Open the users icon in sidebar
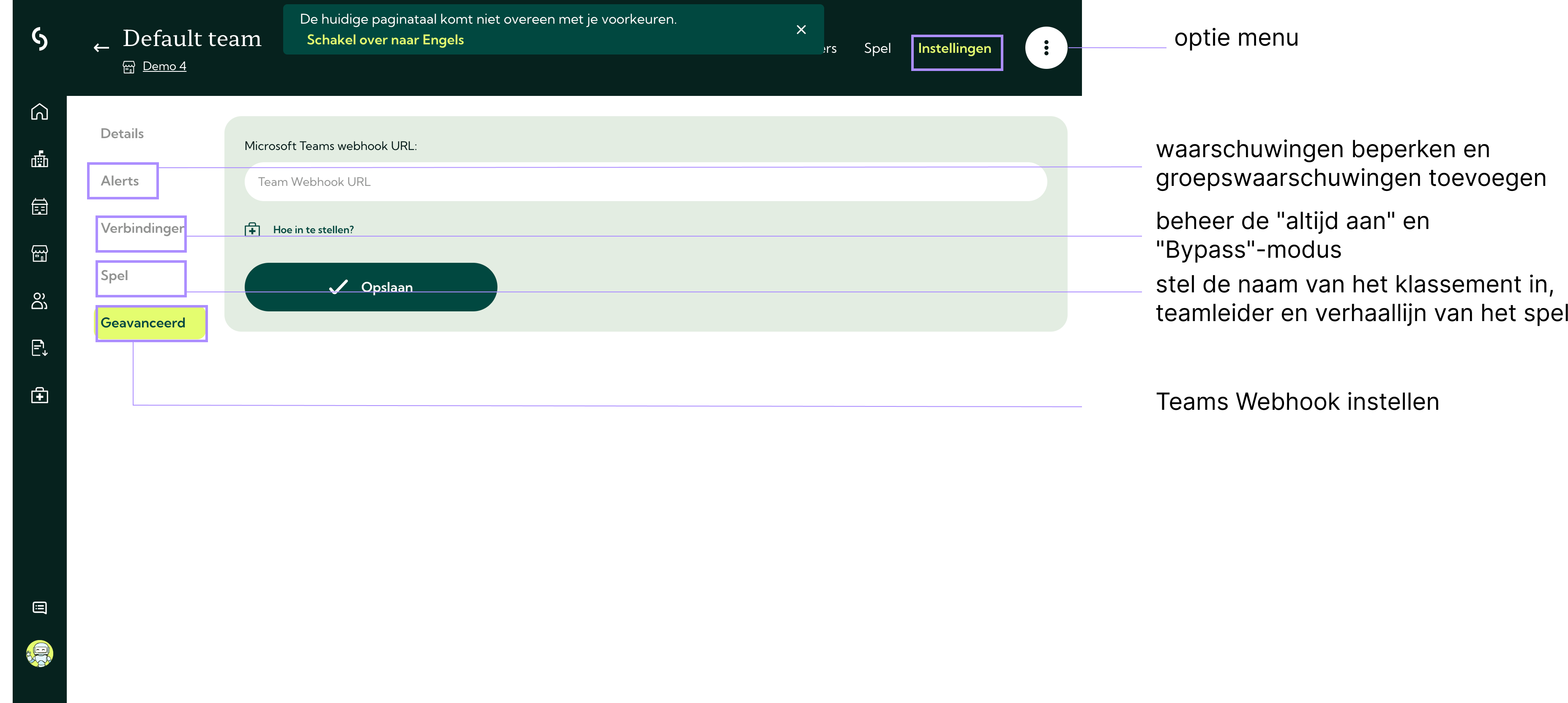Viewport: 1568px width, 703px height. [x=40, y=301]
